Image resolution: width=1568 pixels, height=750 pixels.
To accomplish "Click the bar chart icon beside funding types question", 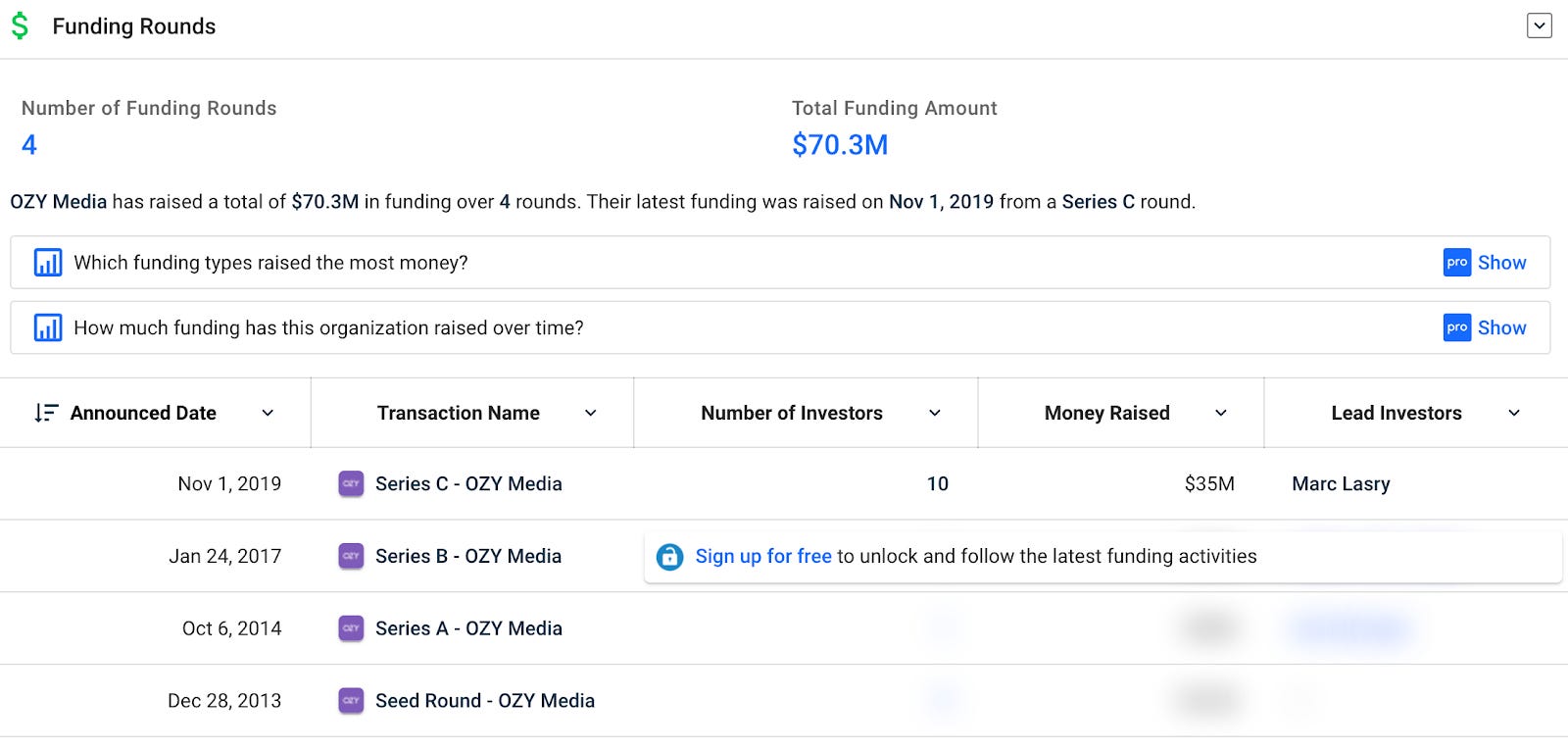I will (x=48, y=263).
